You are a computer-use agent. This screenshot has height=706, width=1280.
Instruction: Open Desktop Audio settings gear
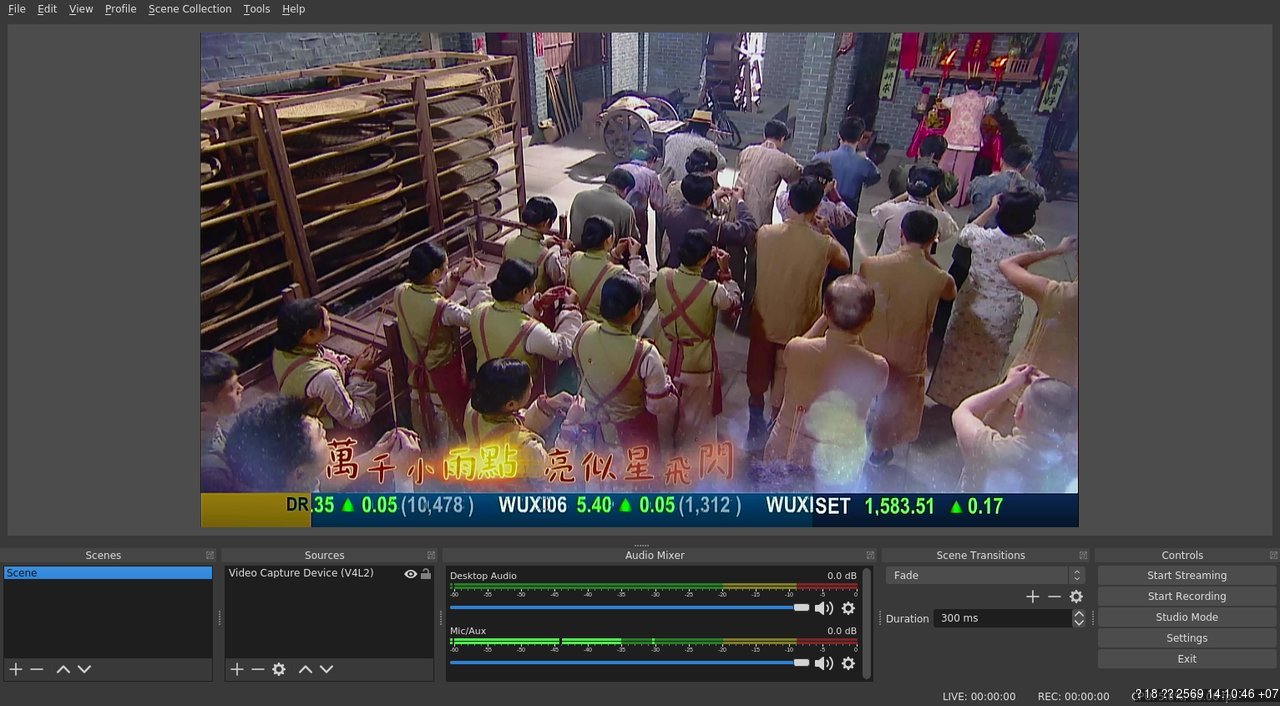point(848,608)
